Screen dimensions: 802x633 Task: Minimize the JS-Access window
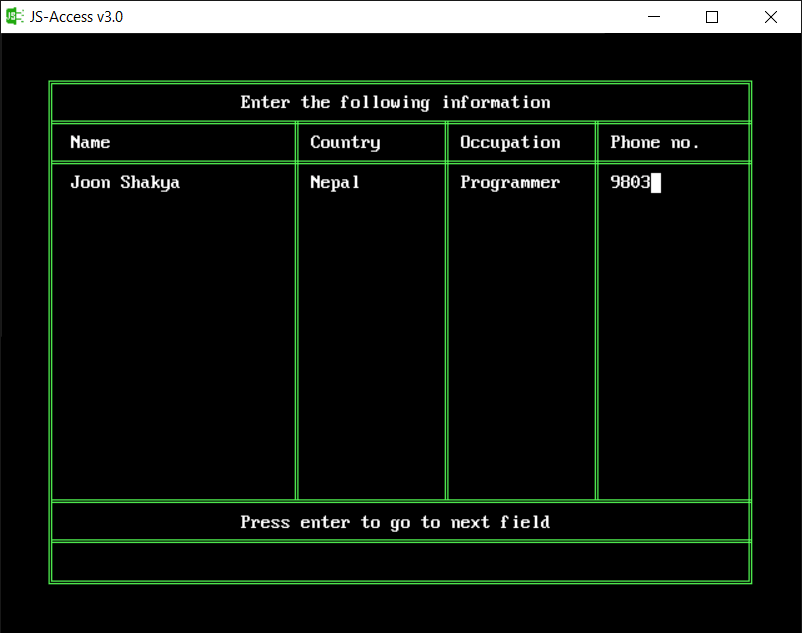654,17
